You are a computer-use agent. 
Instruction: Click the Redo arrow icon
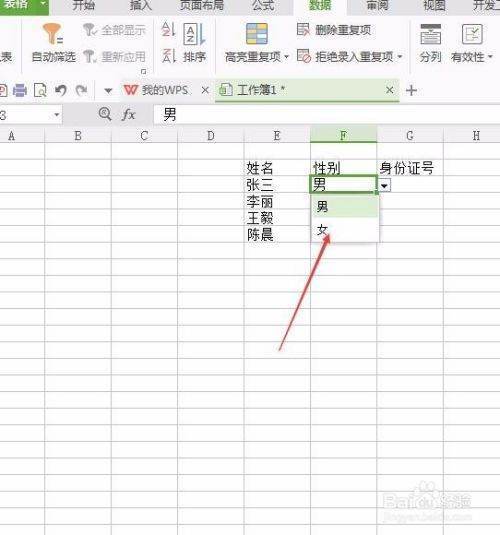pyautogui.click(x=82, y=90)
